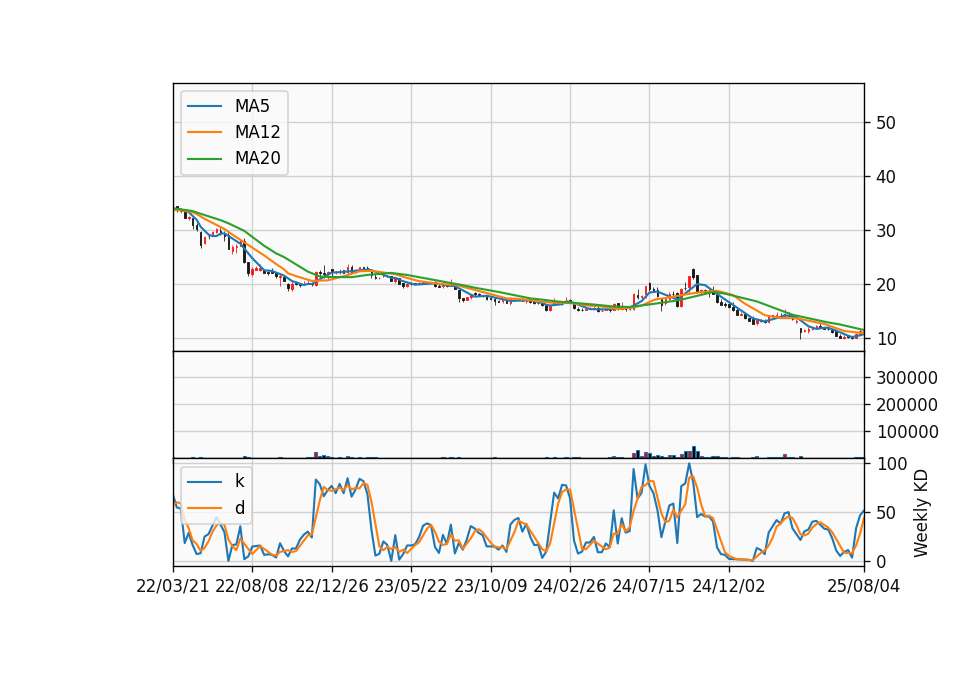
Task: Click the 24/12/02 date label
Action: (x=729, y=587)
